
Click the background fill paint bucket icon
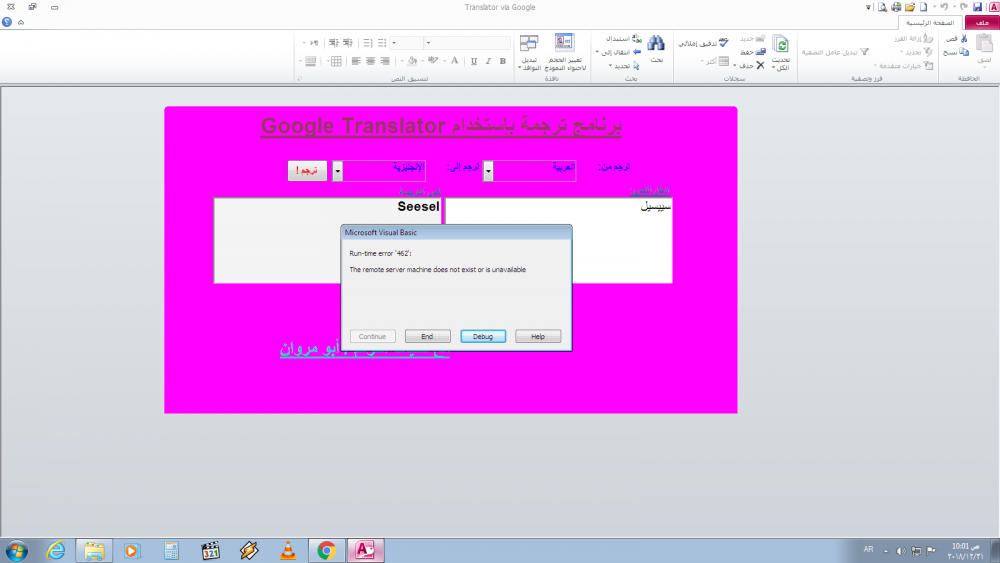tap(412, 61)
